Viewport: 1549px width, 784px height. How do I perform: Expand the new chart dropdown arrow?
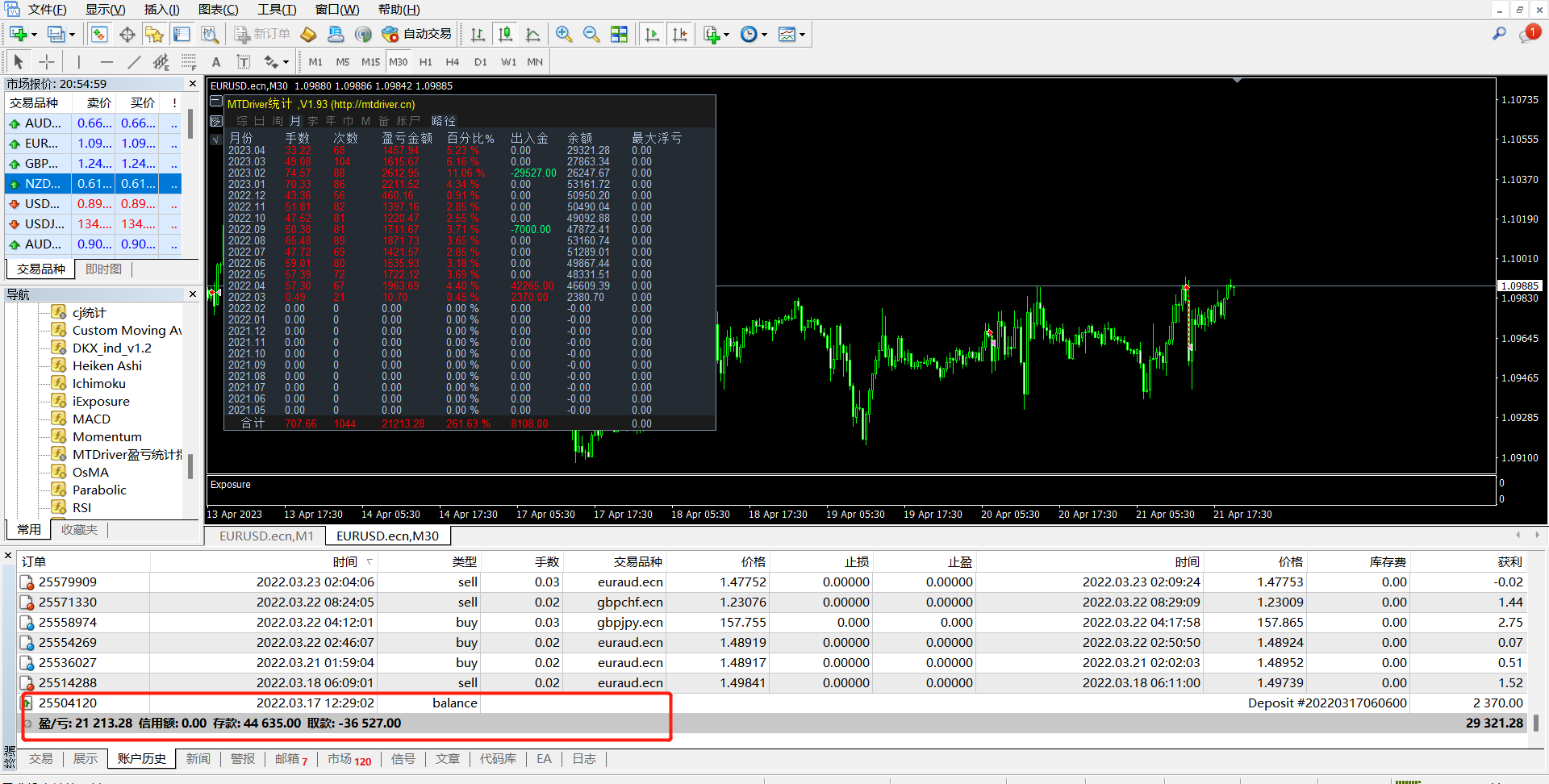pyautogui.click(x=34, y=35)
